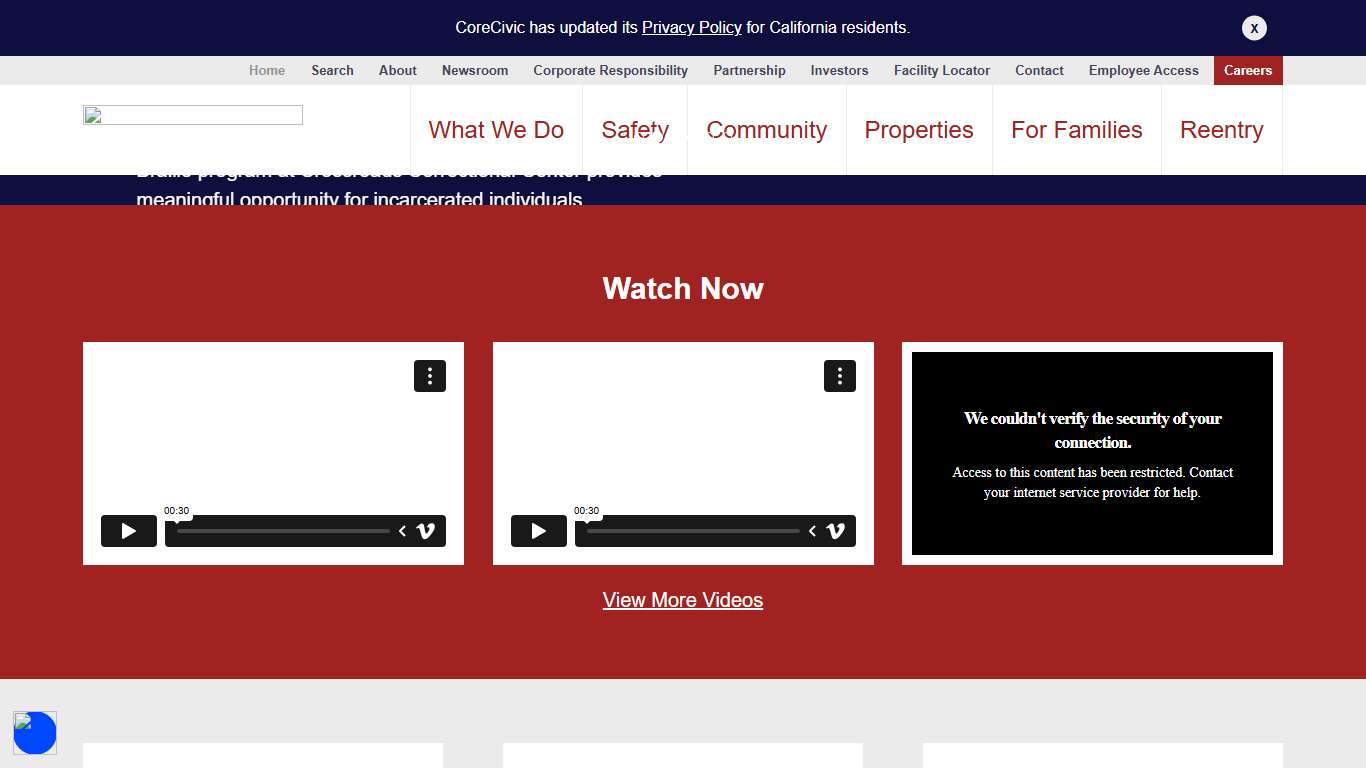Open the What We Do menu

tap(496, 130)
